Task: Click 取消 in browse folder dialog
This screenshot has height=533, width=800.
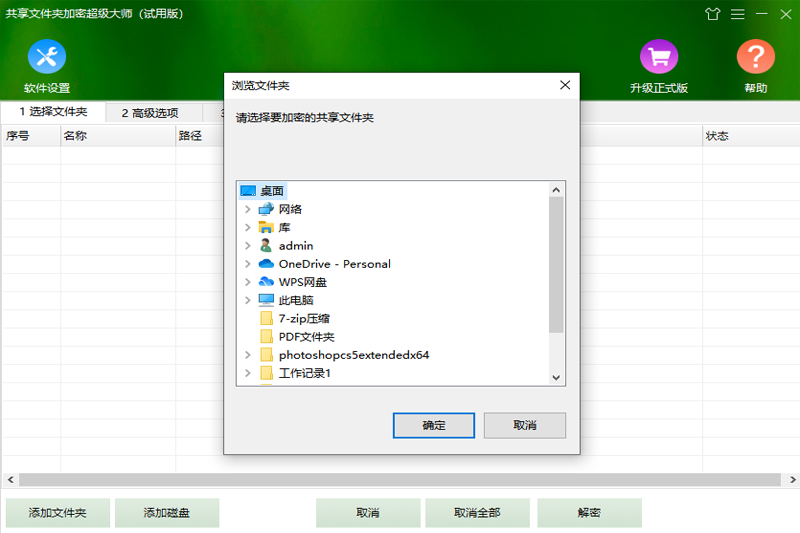Action: pyautogui.click(x=524, y=425)
